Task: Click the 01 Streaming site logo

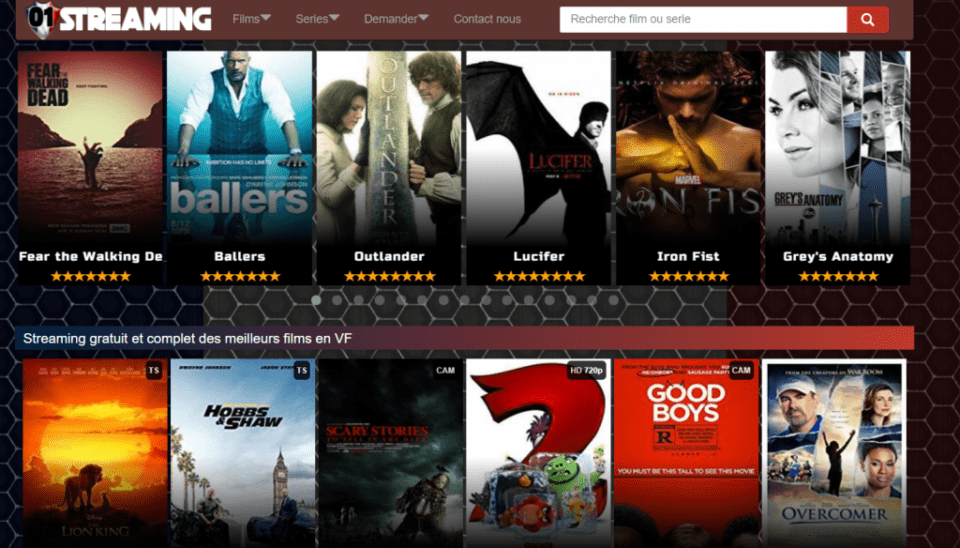Action: coord(119,18)
